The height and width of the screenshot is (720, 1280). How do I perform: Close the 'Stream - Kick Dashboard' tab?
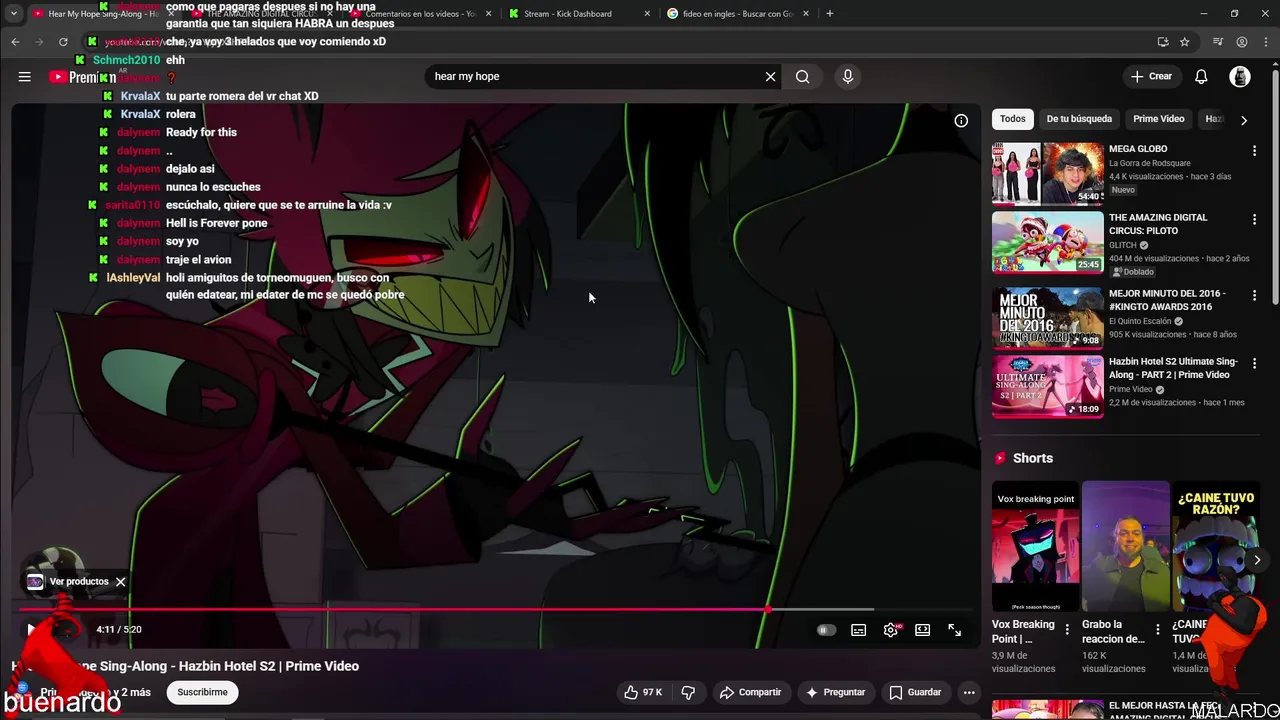(x=647, y=14)
